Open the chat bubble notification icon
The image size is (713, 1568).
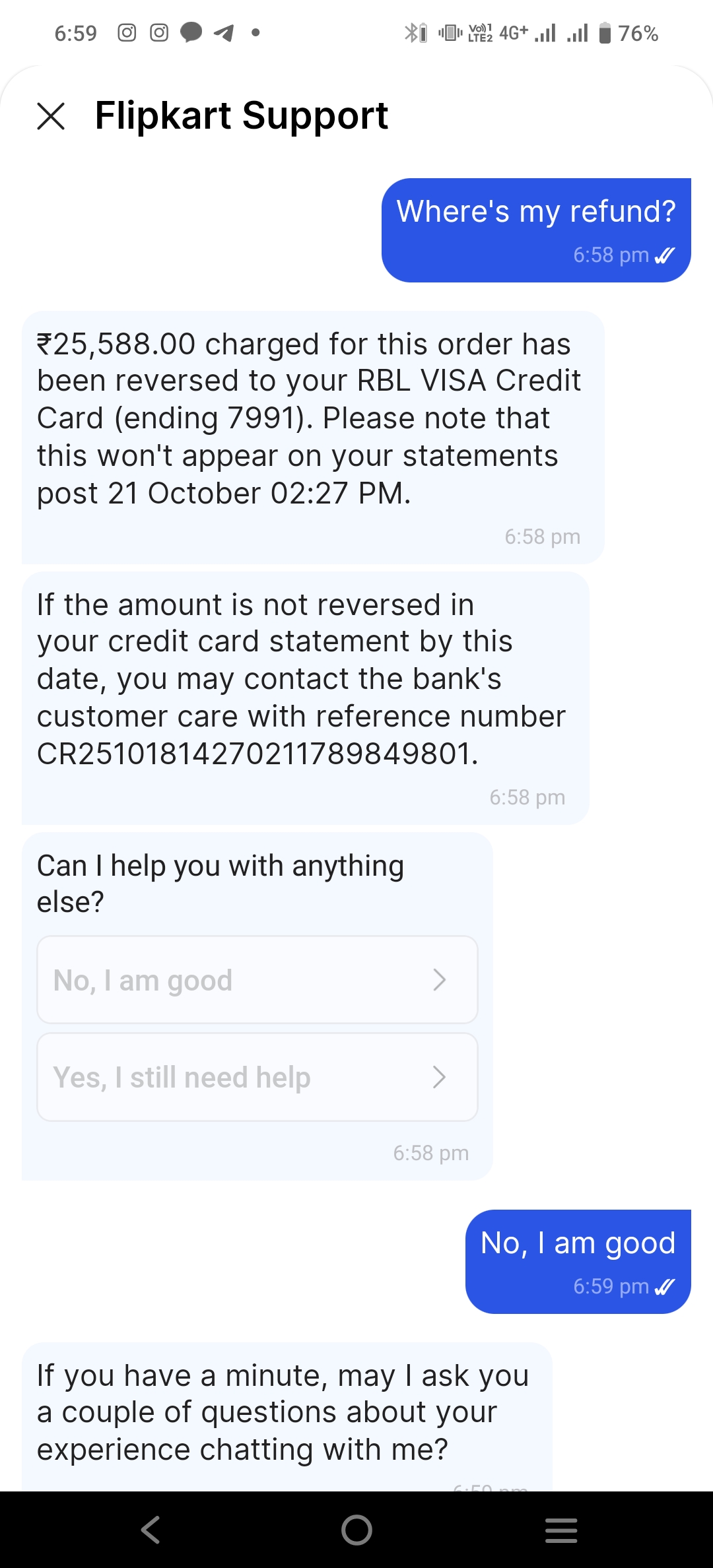191,32
